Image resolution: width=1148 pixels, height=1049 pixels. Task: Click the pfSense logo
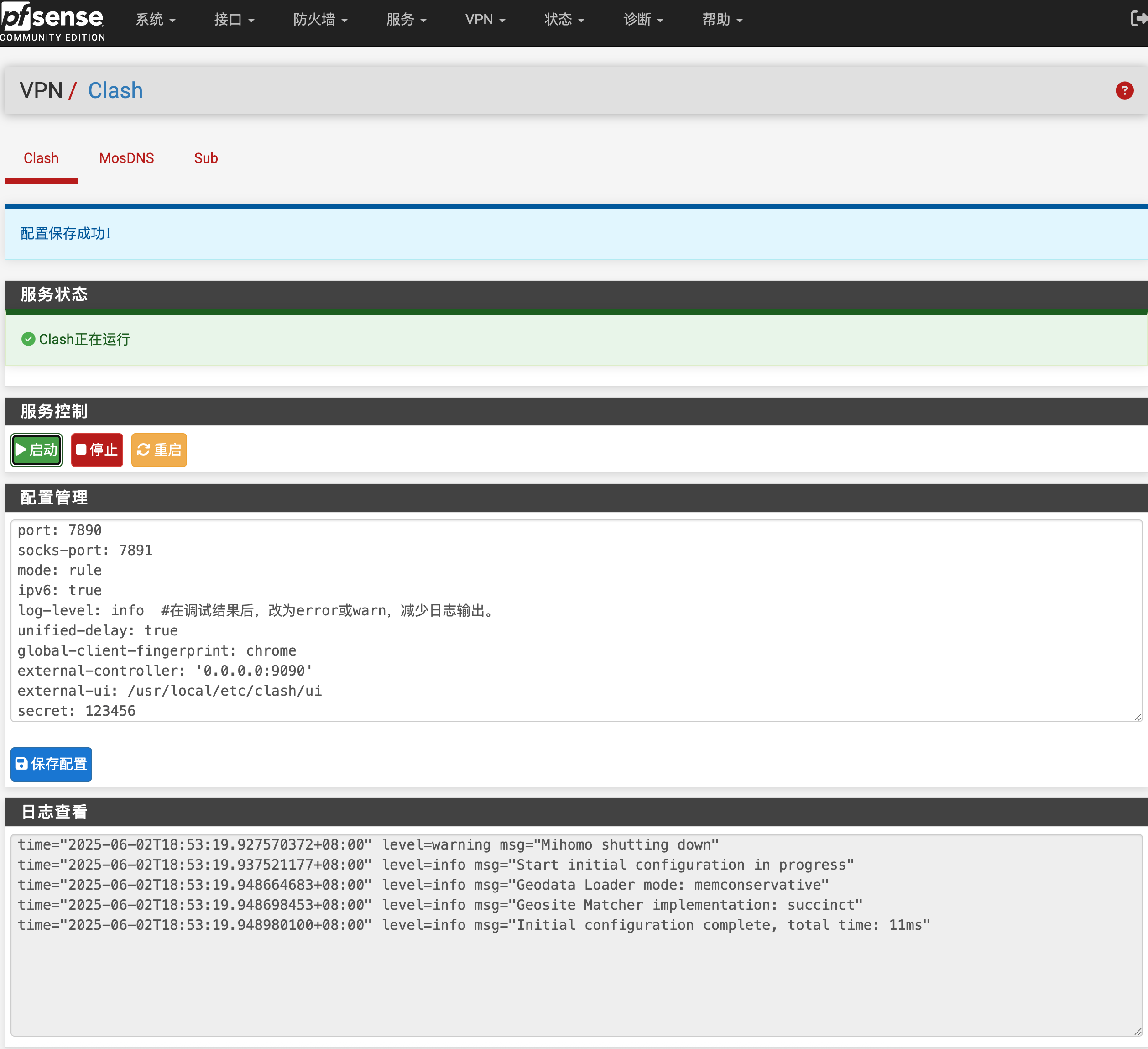52,21
